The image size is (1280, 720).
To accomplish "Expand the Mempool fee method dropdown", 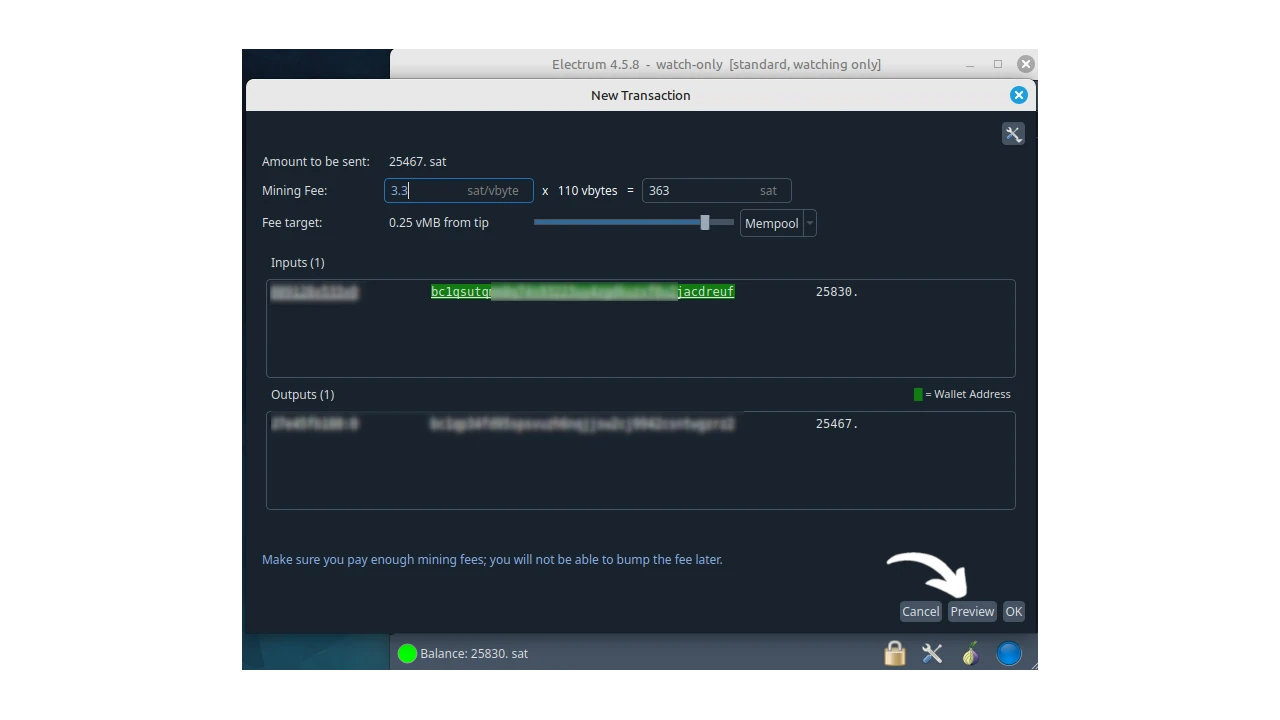I will coord(778,223).
